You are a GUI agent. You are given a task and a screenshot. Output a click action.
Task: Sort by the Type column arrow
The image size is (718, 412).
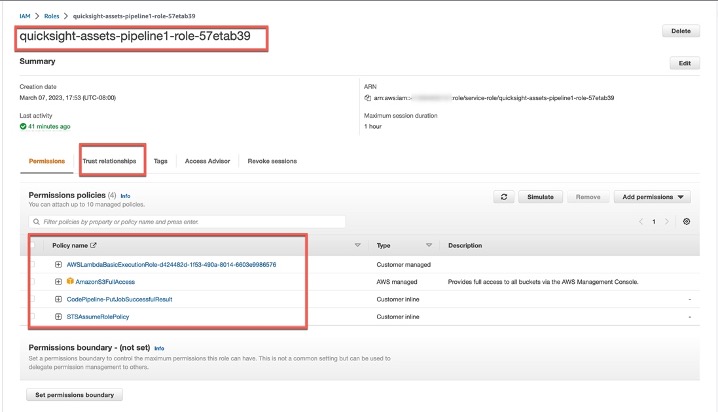pyautogui.click(x=429, y=245)
